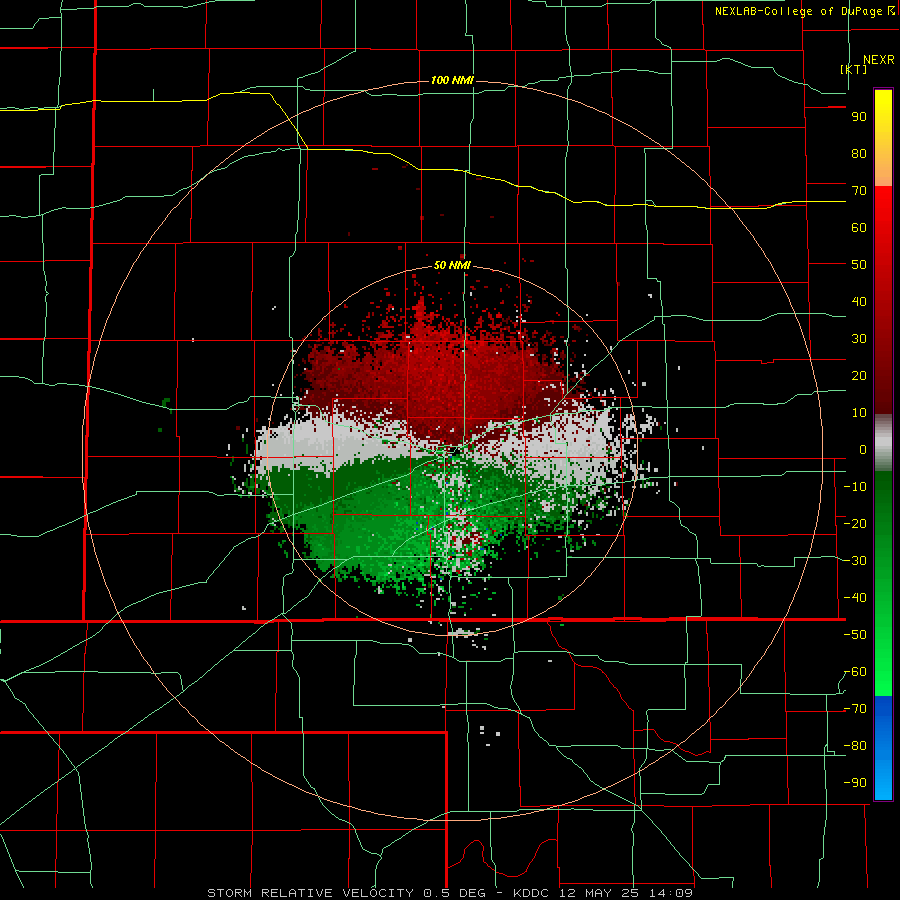The height and width of the screenshot is (900, 900).
Task: Click the 100 NMI range ring label
Action: pyautogui.click(x=452, y=80)
